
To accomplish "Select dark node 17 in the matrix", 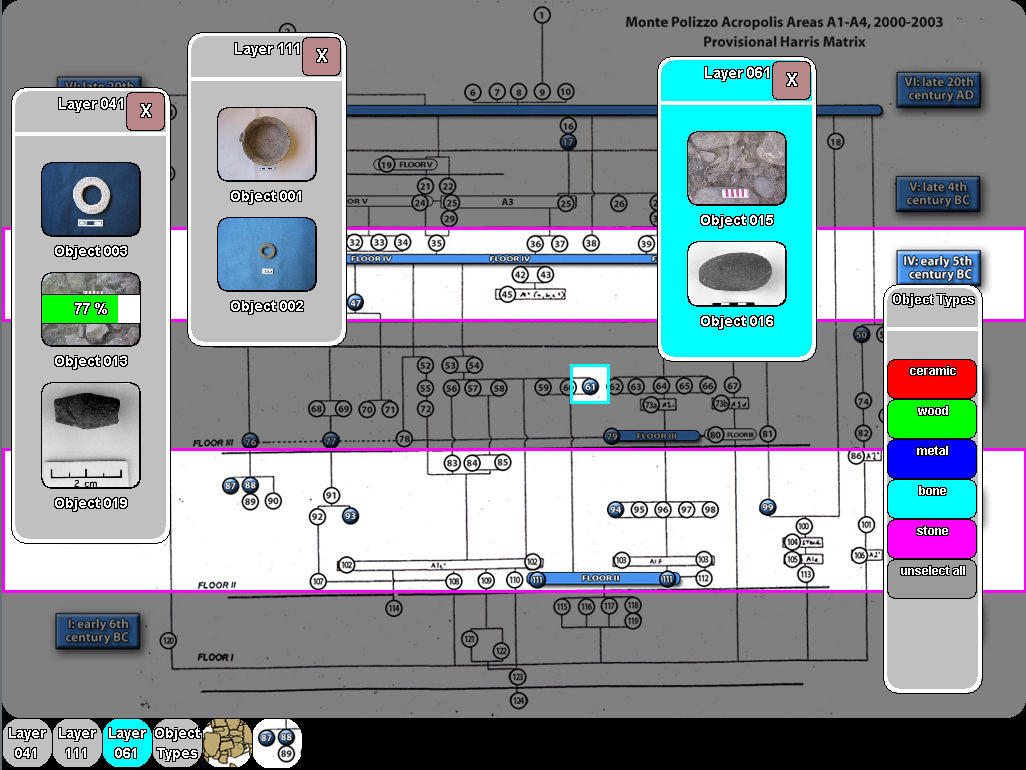I will click(x=568, y=142).
